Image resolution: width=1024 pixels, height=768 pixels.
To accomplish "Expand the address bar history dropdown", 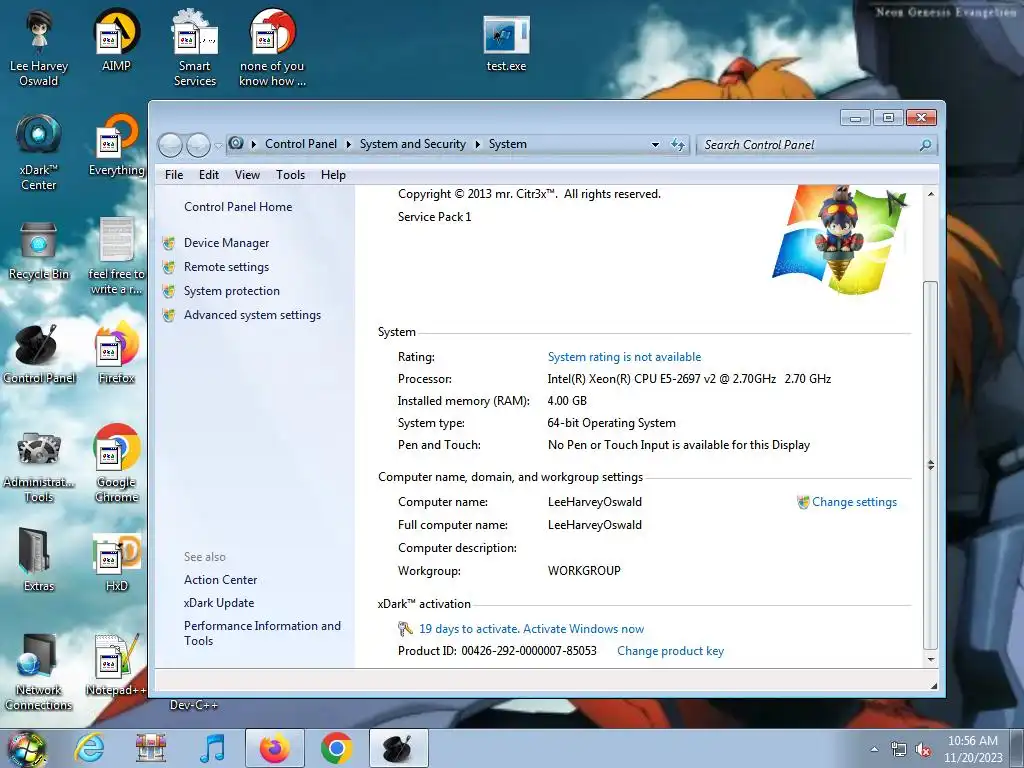I will pyautogui.click(x=655, y=144).
